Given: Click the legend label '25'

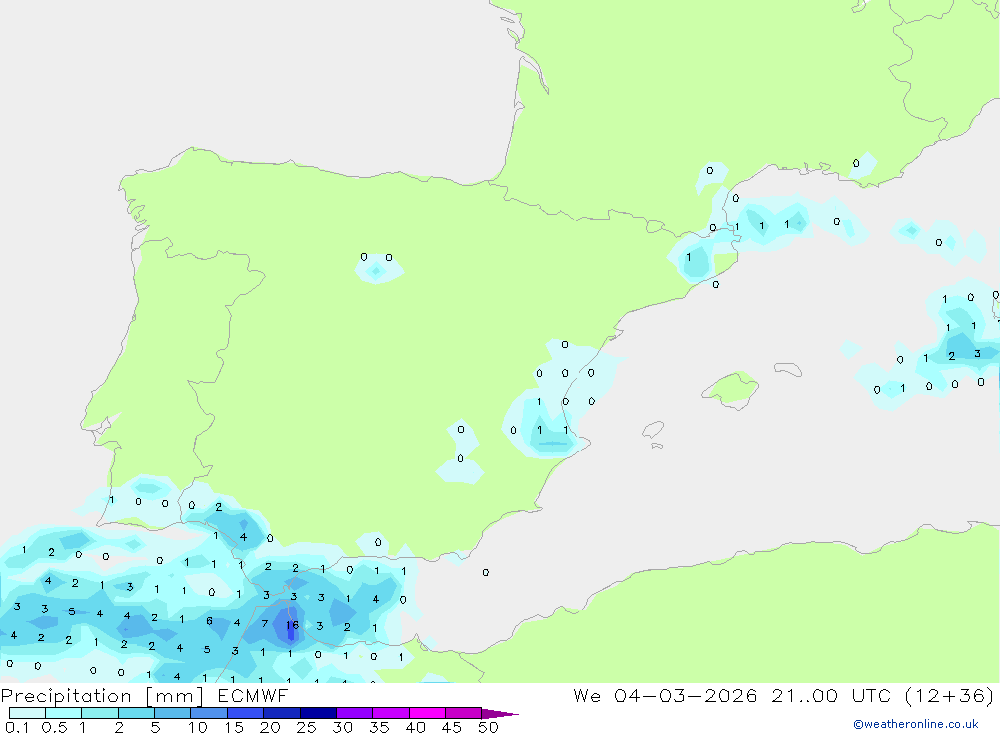Looking at the screenshot, I should (306, 727).
